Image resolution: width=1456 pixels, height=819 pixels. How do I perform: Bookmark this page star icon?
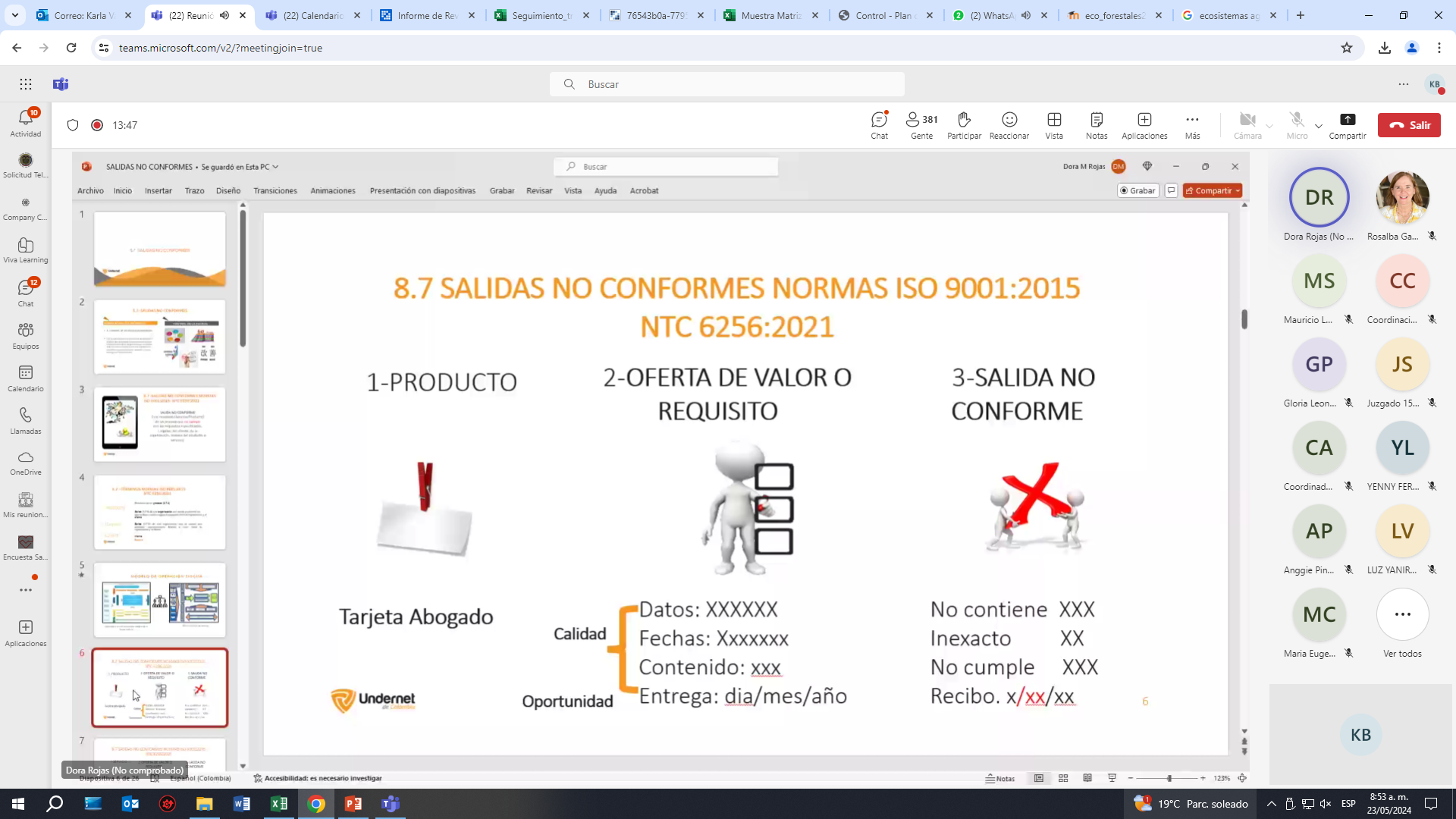[x=1347, y=48]
